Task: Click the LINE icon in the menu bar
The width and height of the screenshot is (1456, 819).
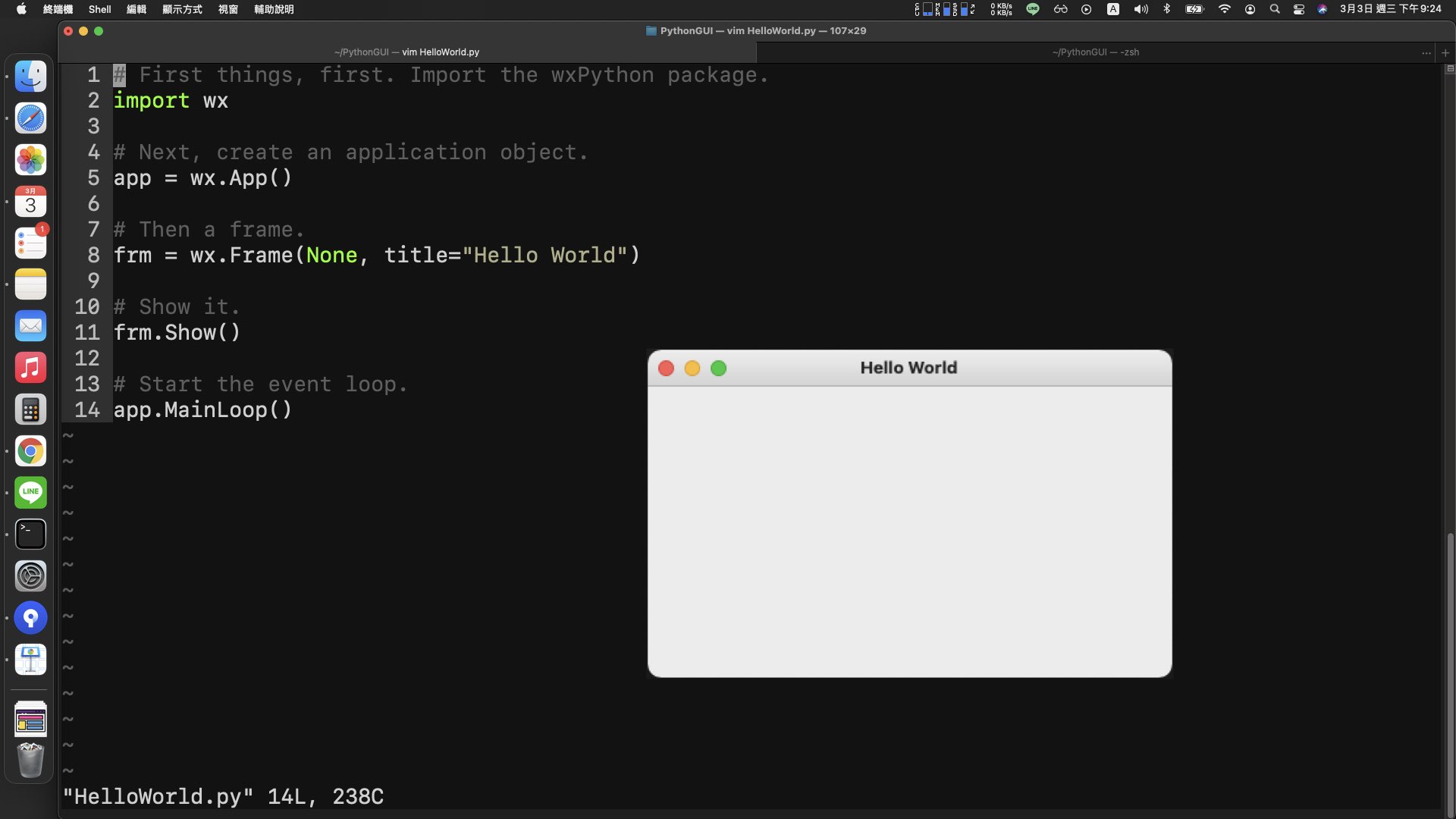Action: coord(1033,9)
